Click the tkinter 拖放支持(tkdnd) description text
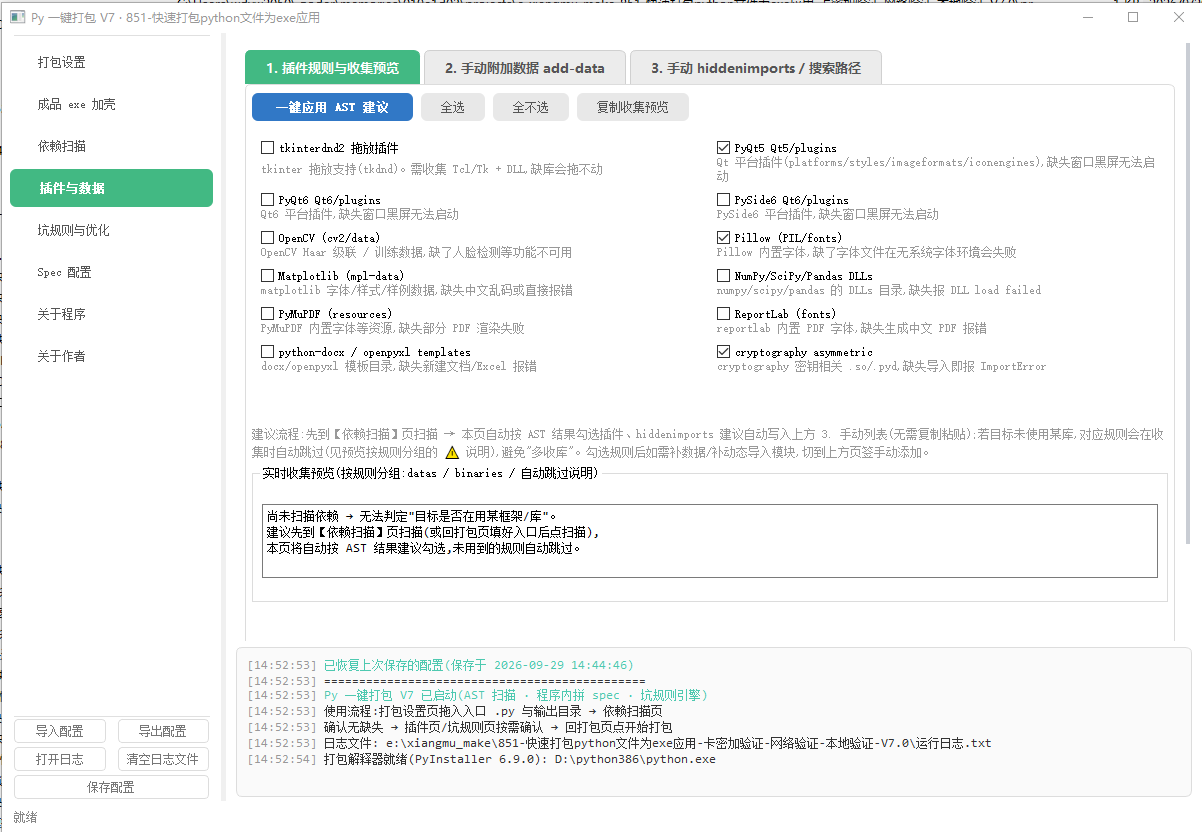The height and width of the screenshot is (832, 1202). coord(432,169)
